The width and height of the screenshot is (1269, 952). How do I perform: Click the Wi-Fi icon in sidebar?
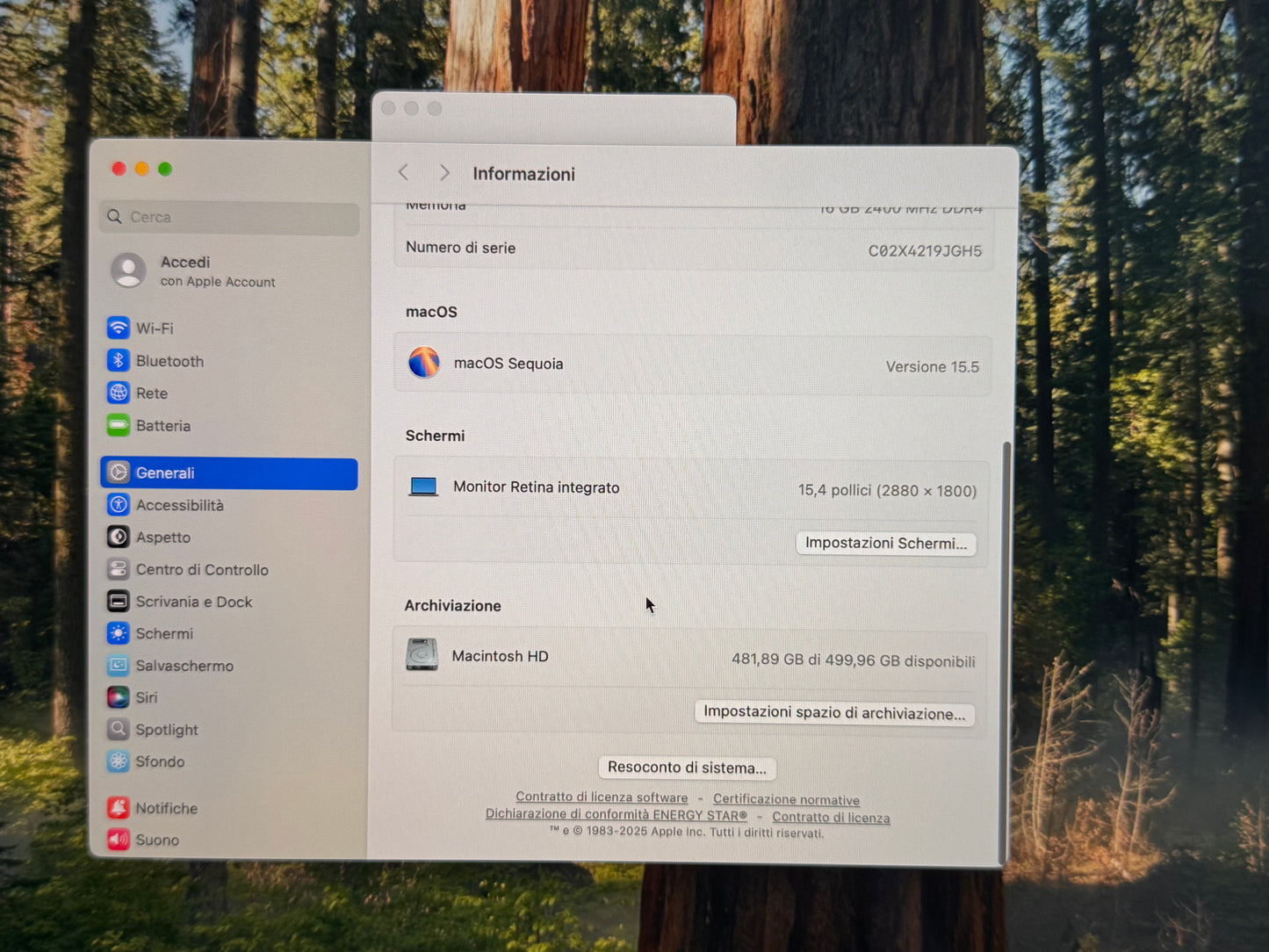119,328
